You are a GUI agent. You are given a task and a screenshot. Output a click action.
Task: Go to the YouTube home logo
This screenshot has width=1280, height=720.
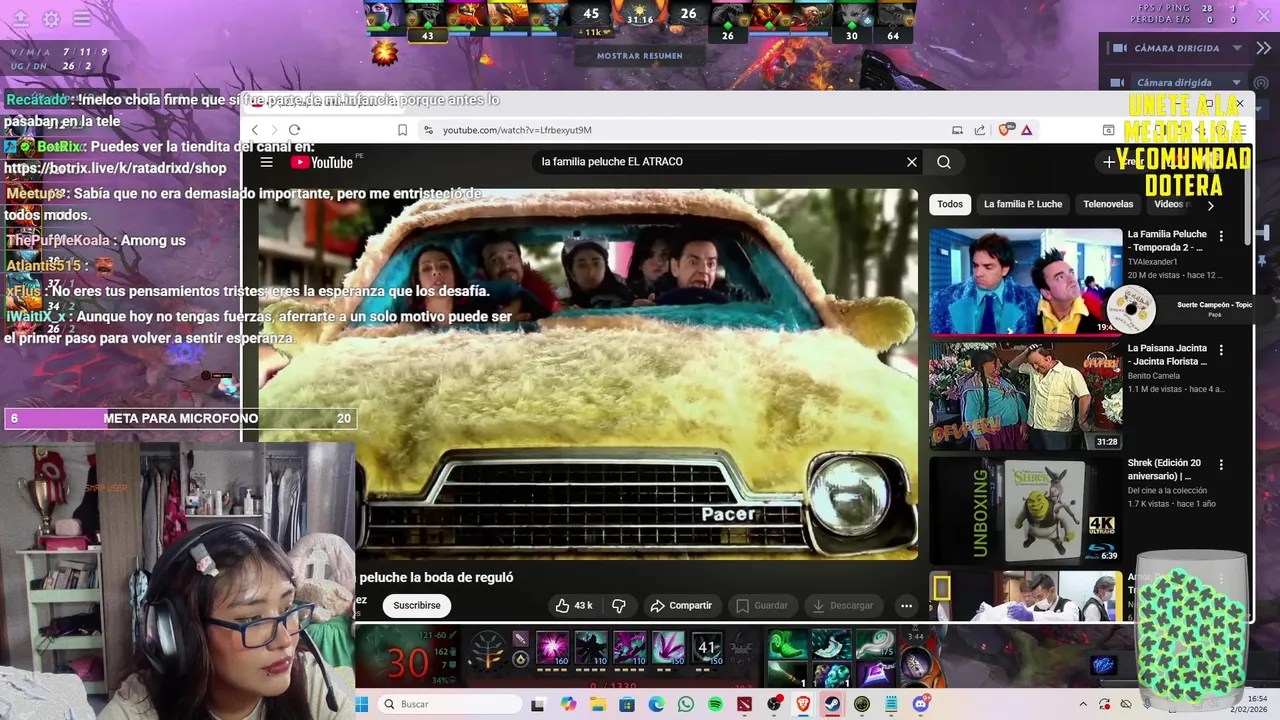click(322, 162)
